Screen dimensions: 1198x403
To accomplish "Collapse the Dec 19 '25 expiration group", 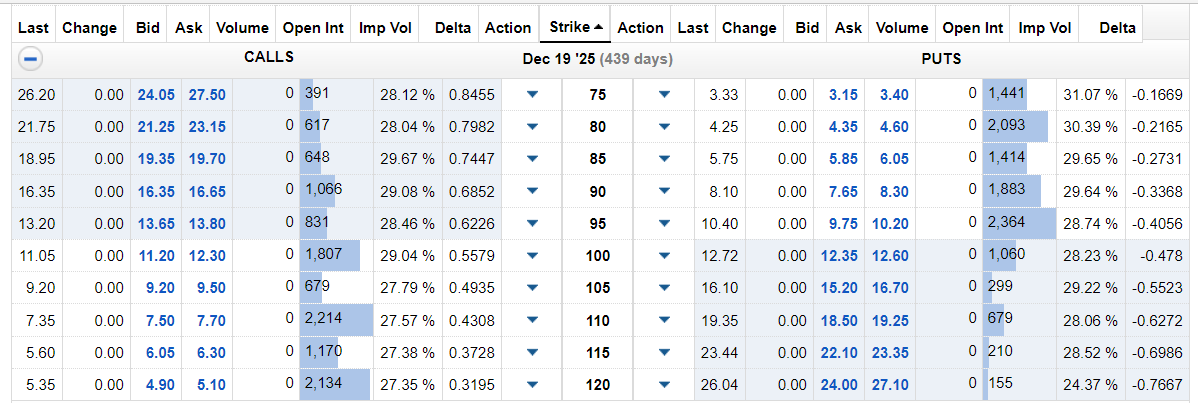I will click(x=31, y=59).
